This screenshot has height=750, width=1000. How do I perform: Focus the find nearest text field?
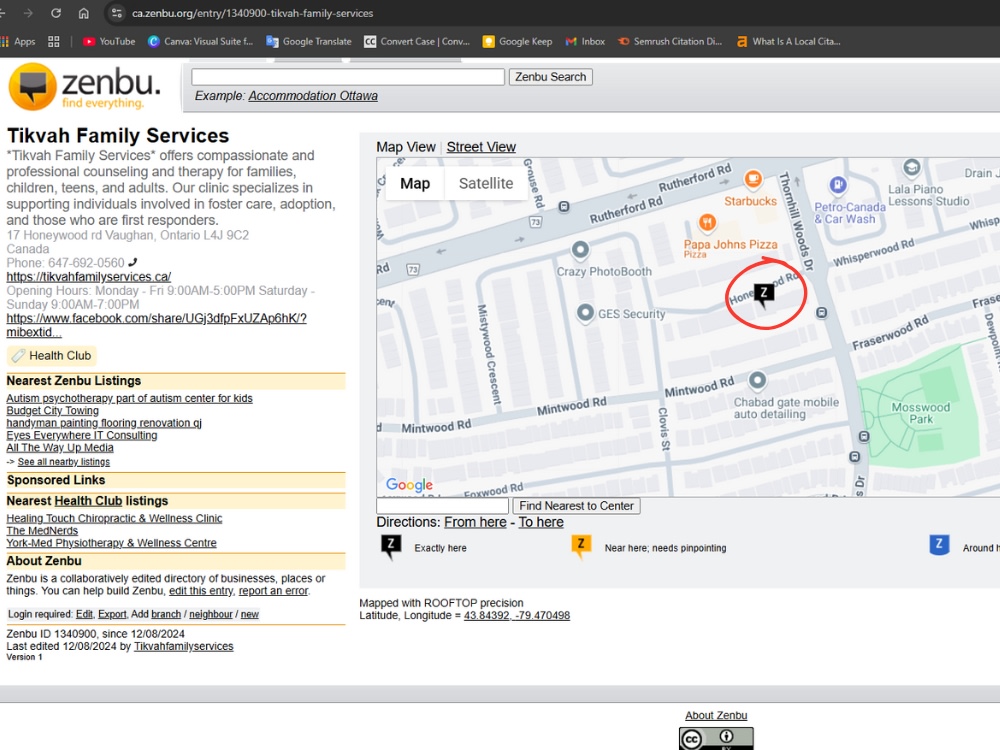(442, 506)
